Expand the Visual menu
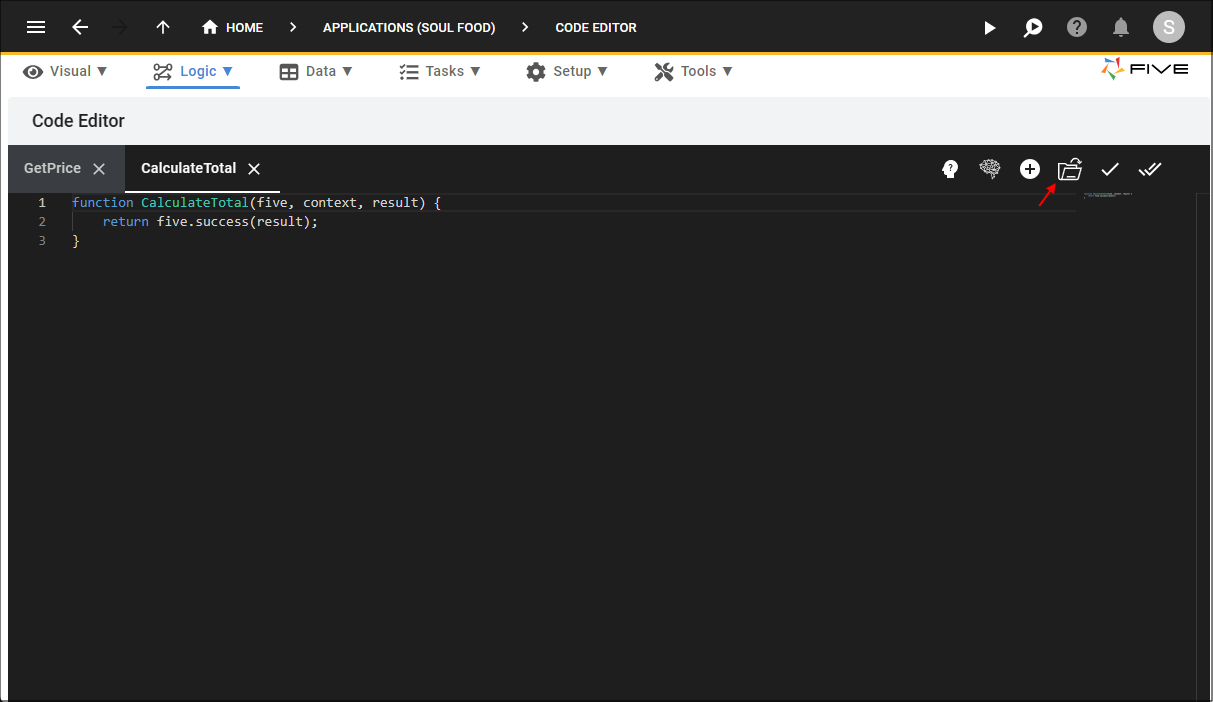Screen dimensions: 1213x702 [65, 71]
